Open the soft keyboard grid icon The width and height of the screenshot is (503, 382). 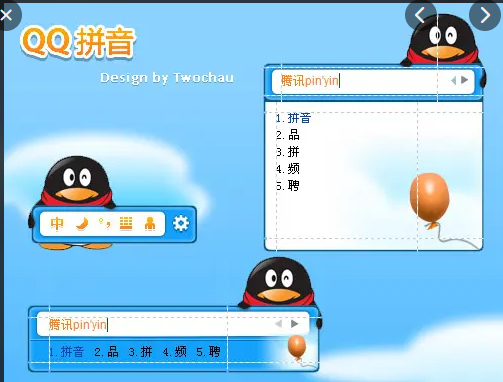[126, 223]
